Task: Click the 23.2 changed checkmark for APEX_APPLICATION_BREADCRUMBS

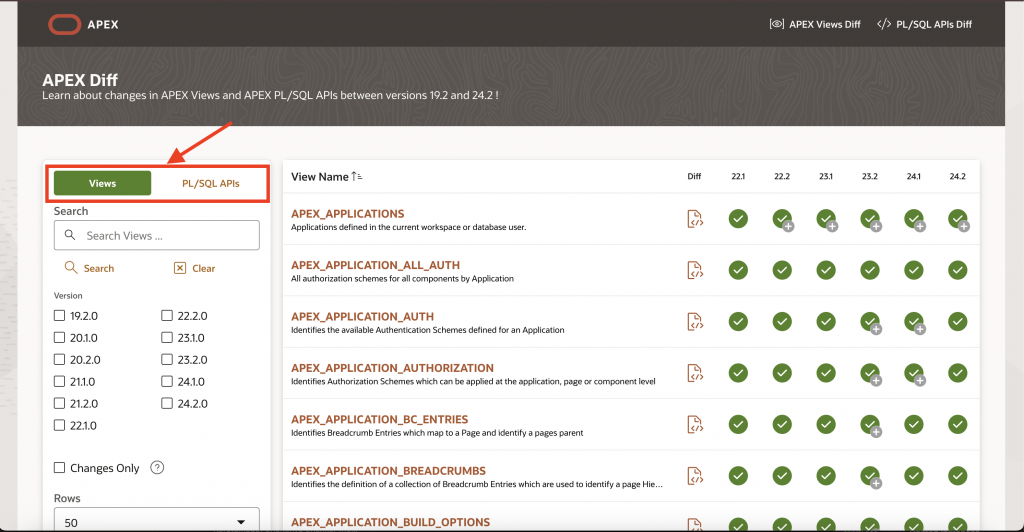Action: pos(870,477)
